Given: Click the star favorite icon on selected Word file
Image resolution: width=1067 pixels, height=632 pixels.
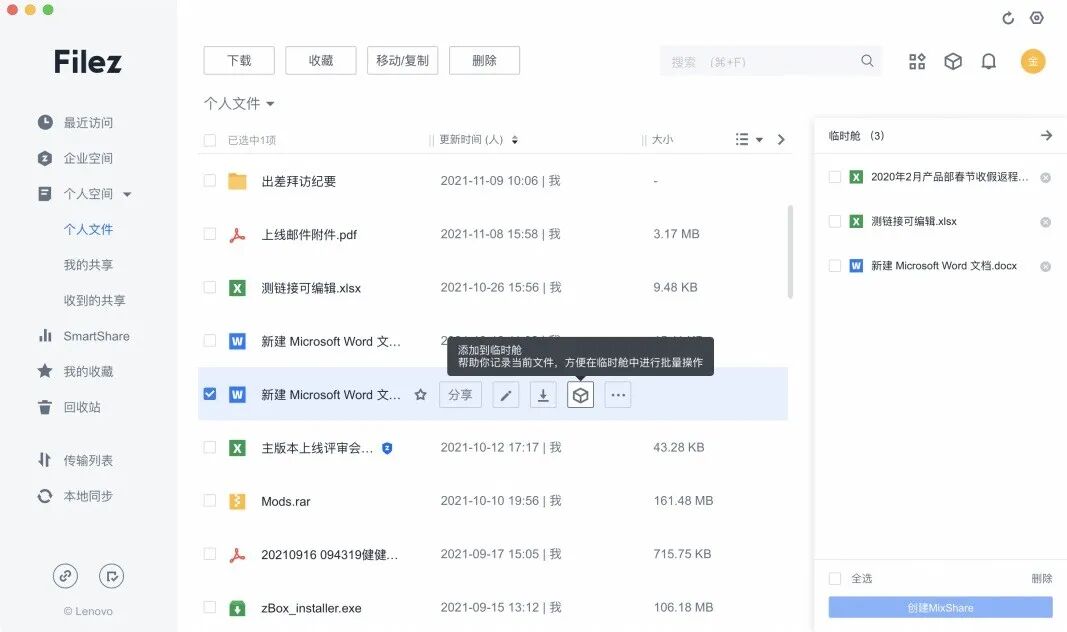Looking at the screenshot, I should click(420, 394).
